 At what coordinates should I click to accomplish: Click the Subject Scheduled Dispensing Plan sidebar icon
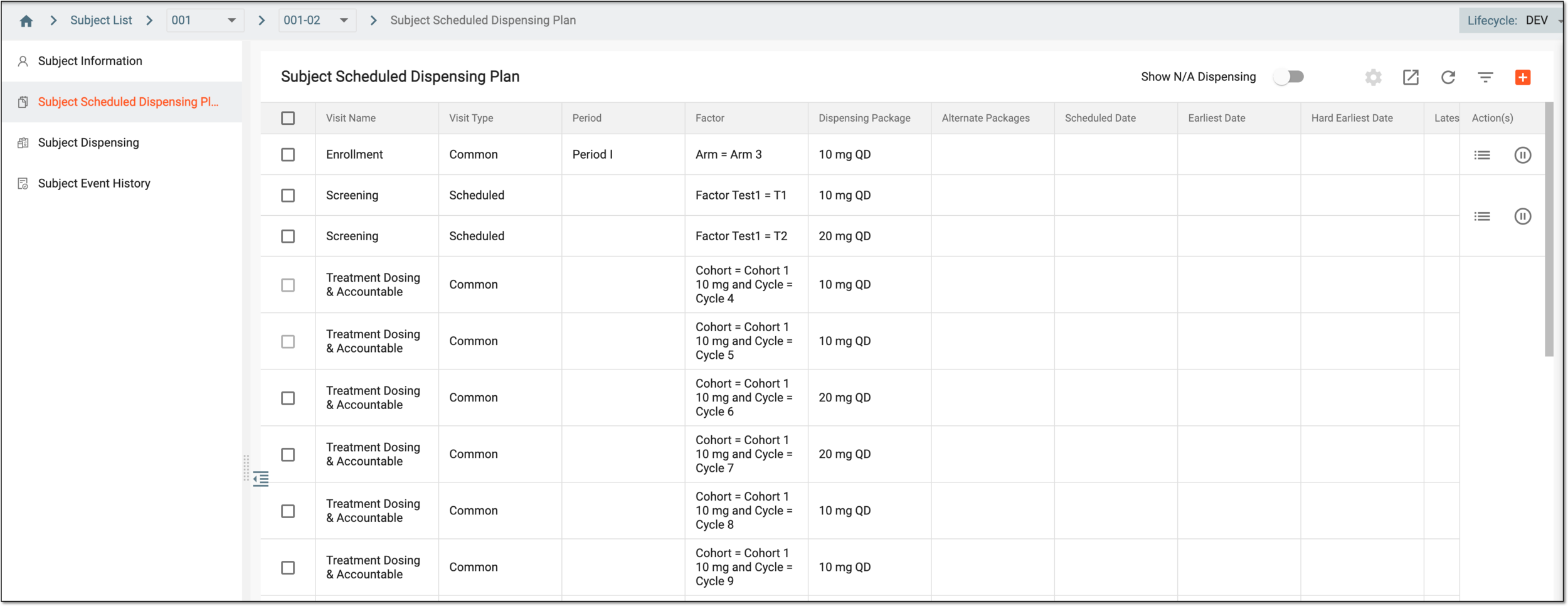tap(23, 102)
